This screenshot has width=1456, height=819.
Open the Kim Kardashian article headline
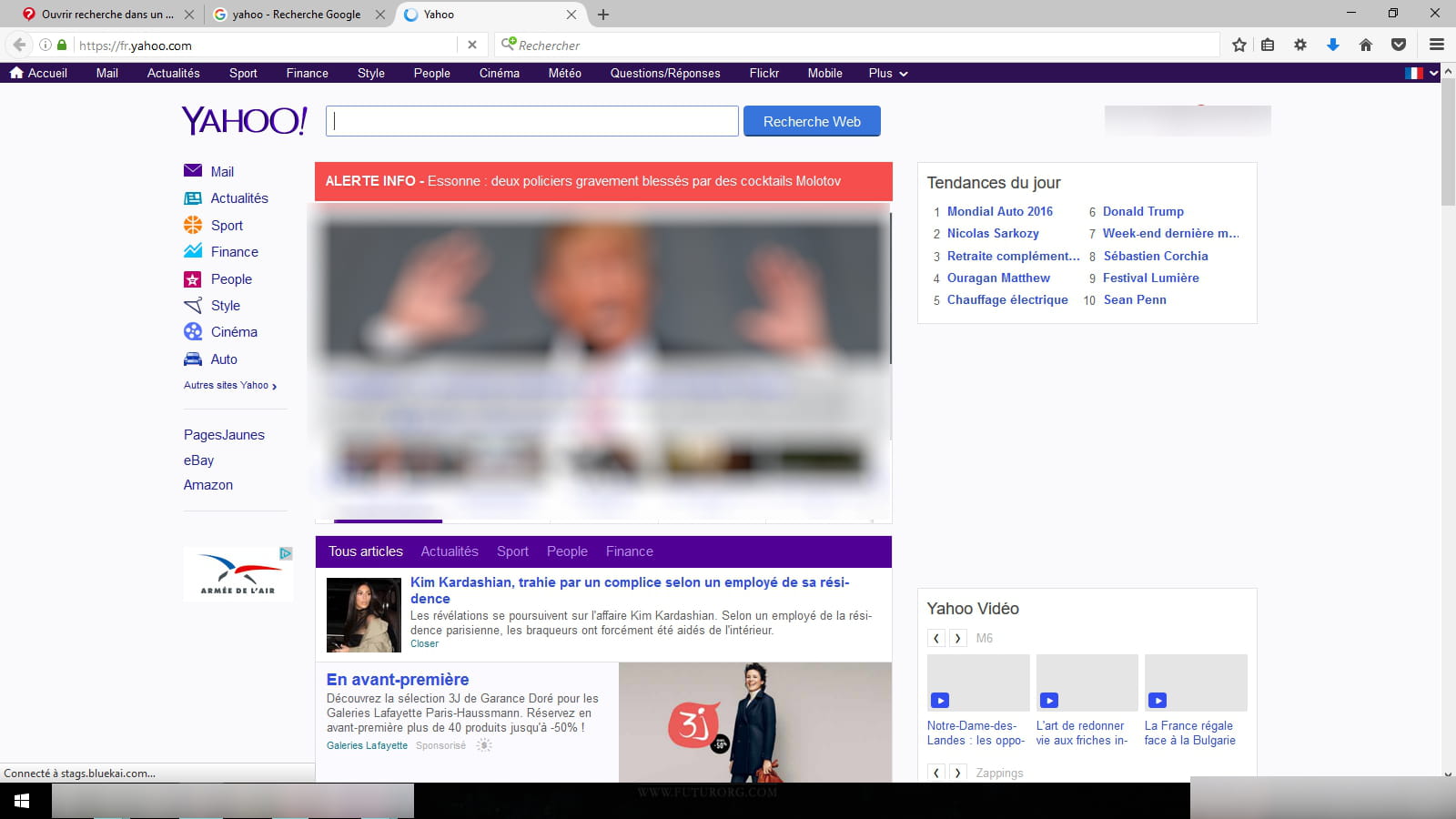point(630,590)
